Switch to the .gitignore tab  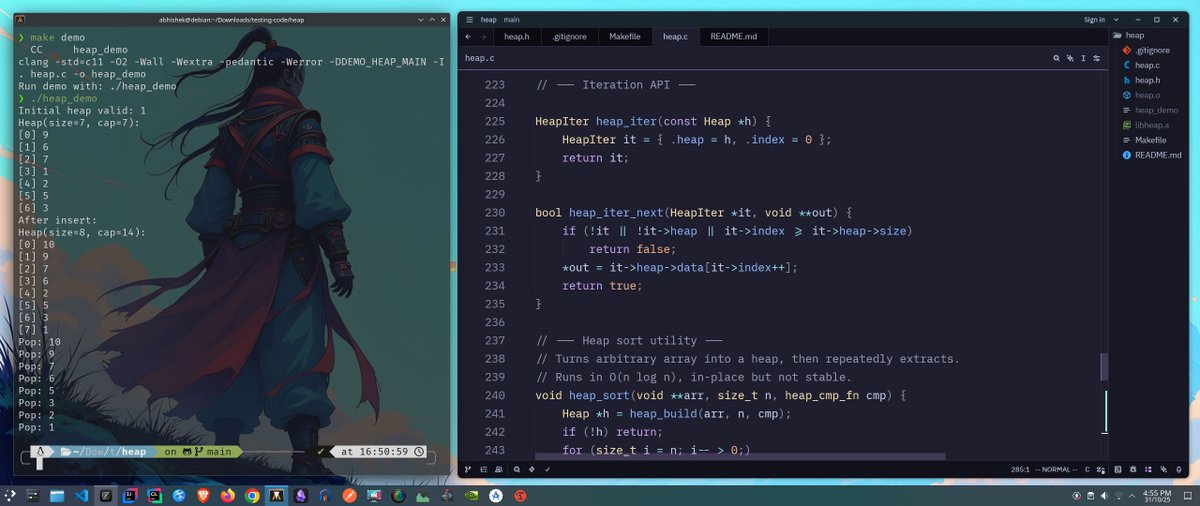coord(570,37)
